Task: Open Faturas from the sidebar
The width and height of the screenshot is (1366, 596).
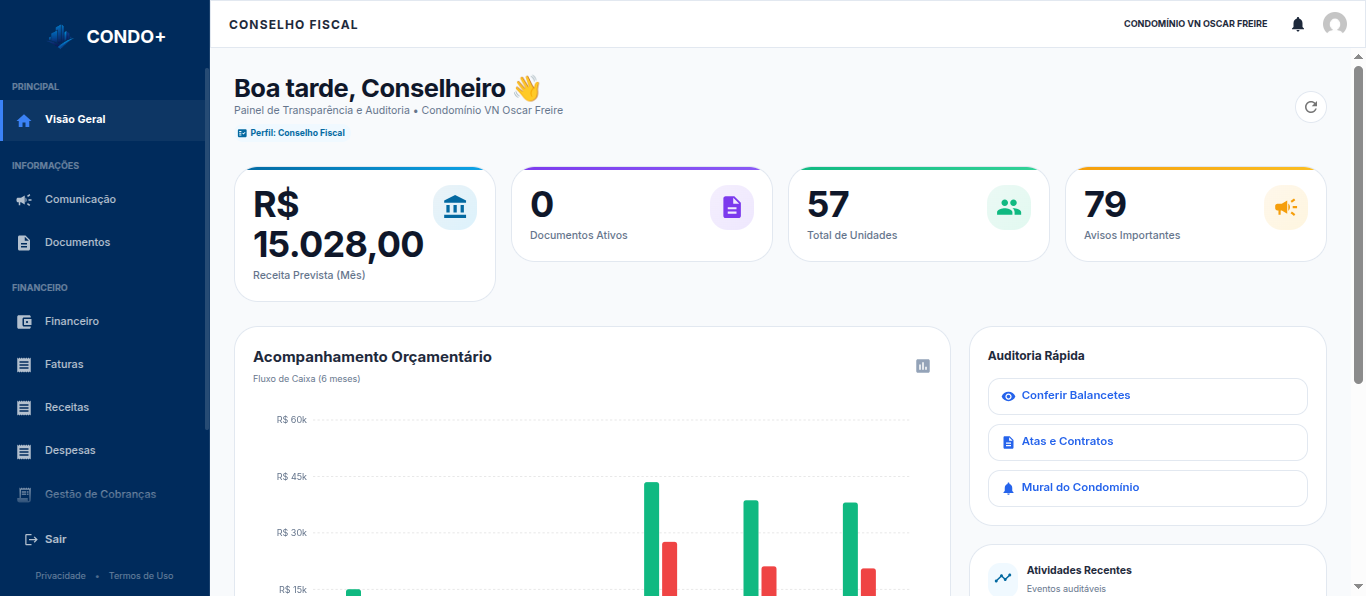Action: [x=102, y=365]
